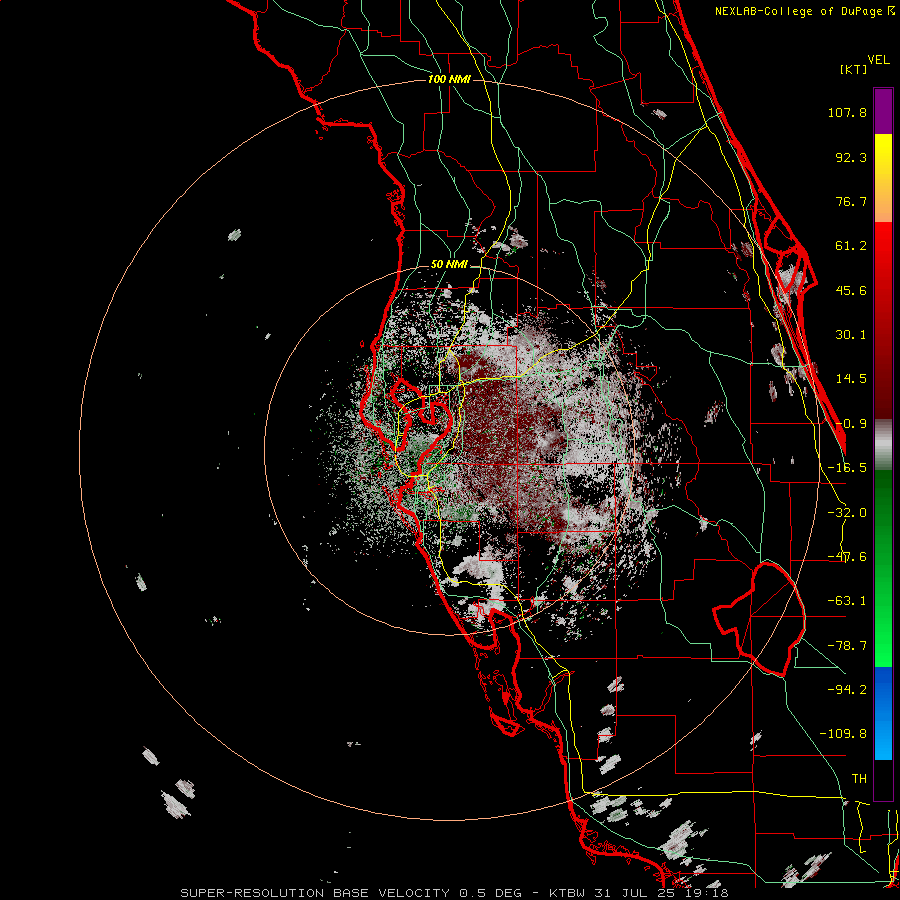Click the -94.2 velocity legend value
900x900 pixels.
(847, 689)
